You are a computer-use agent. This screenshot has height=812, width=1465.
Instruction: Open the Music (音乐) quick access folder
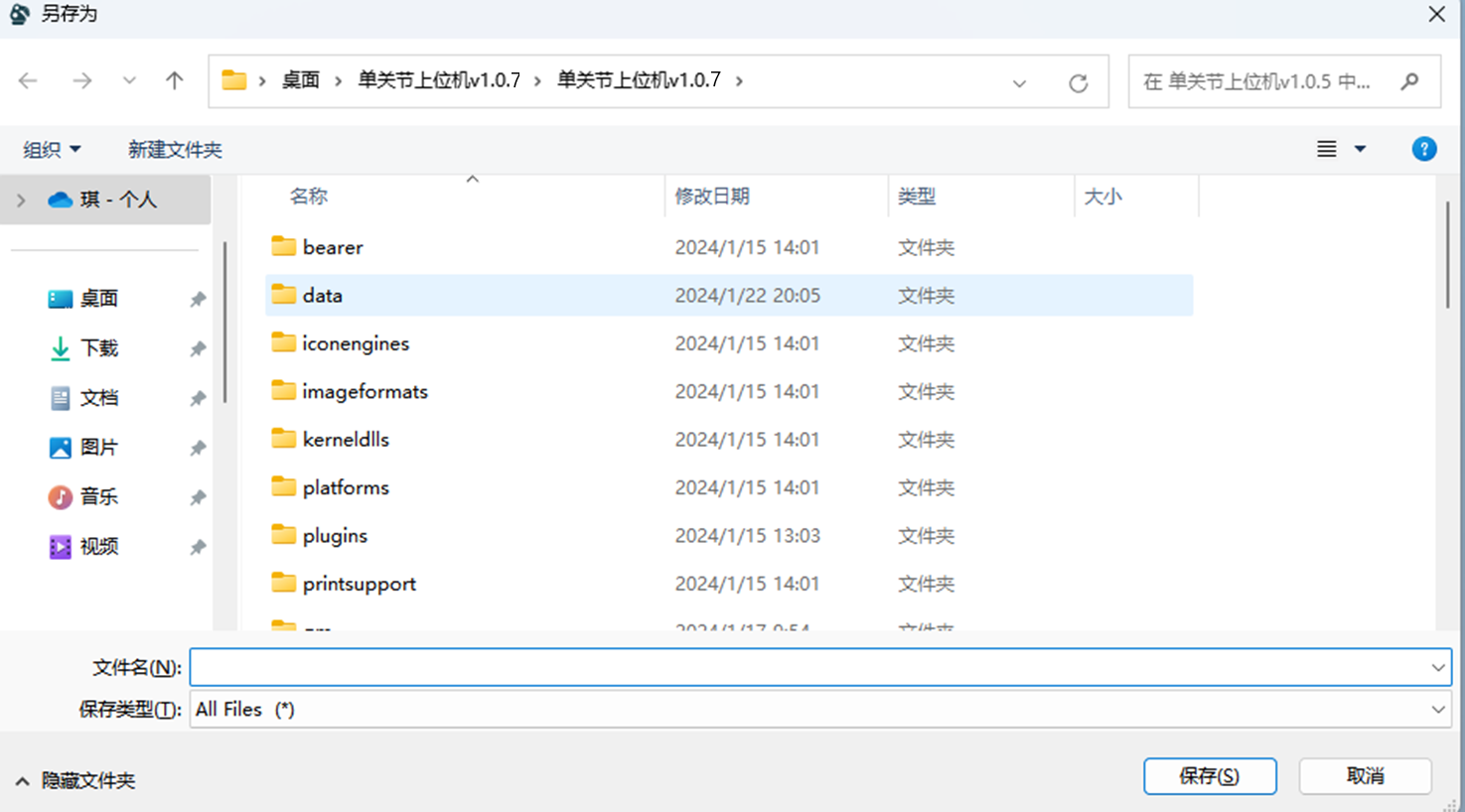point(98,497)
